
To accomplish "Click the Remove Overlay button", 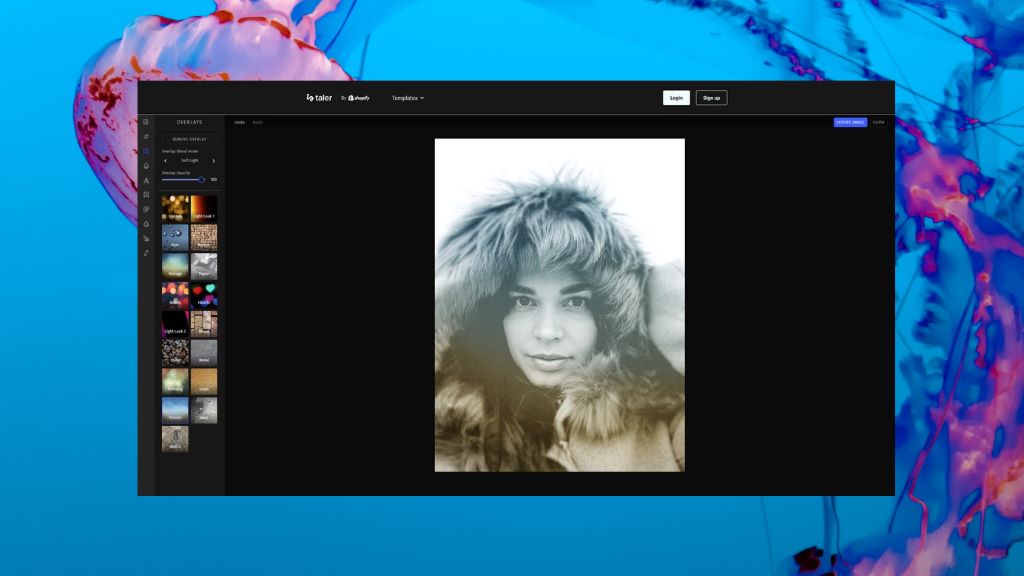I will [189, 139].
